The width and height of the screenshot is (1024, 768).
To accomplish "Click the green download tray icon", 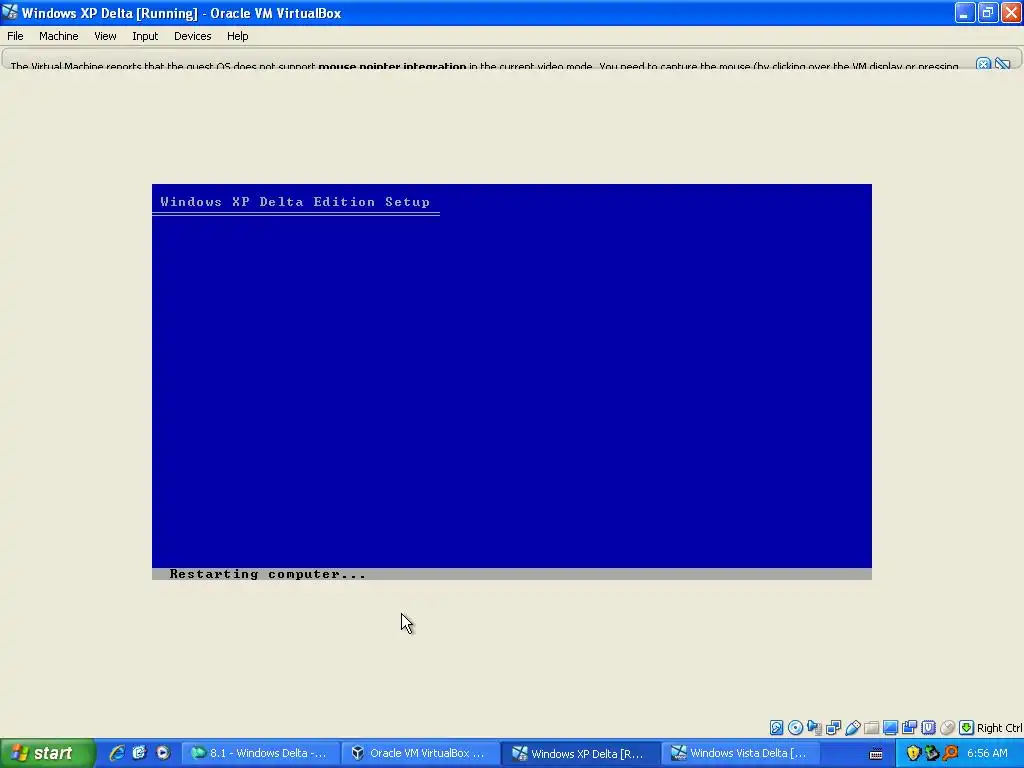I will tap(932, 753).
